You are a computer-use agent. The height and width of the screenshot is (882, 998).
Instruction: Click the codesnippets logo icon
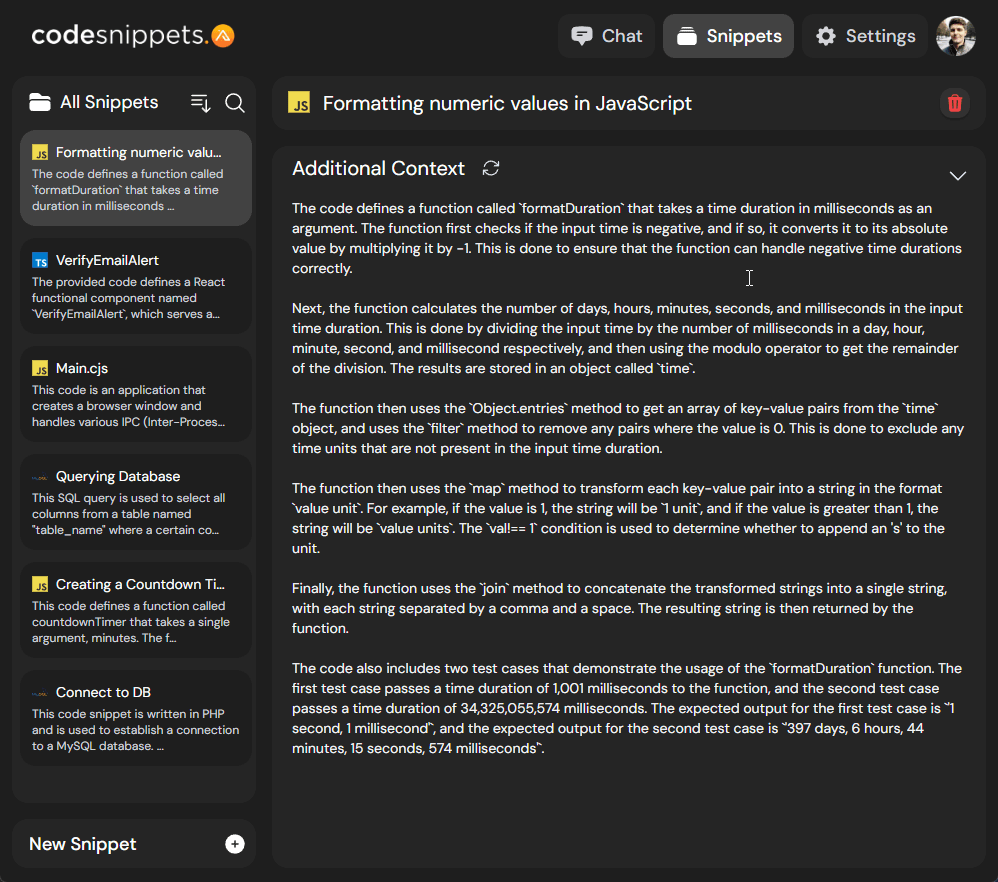click(223, 36)
